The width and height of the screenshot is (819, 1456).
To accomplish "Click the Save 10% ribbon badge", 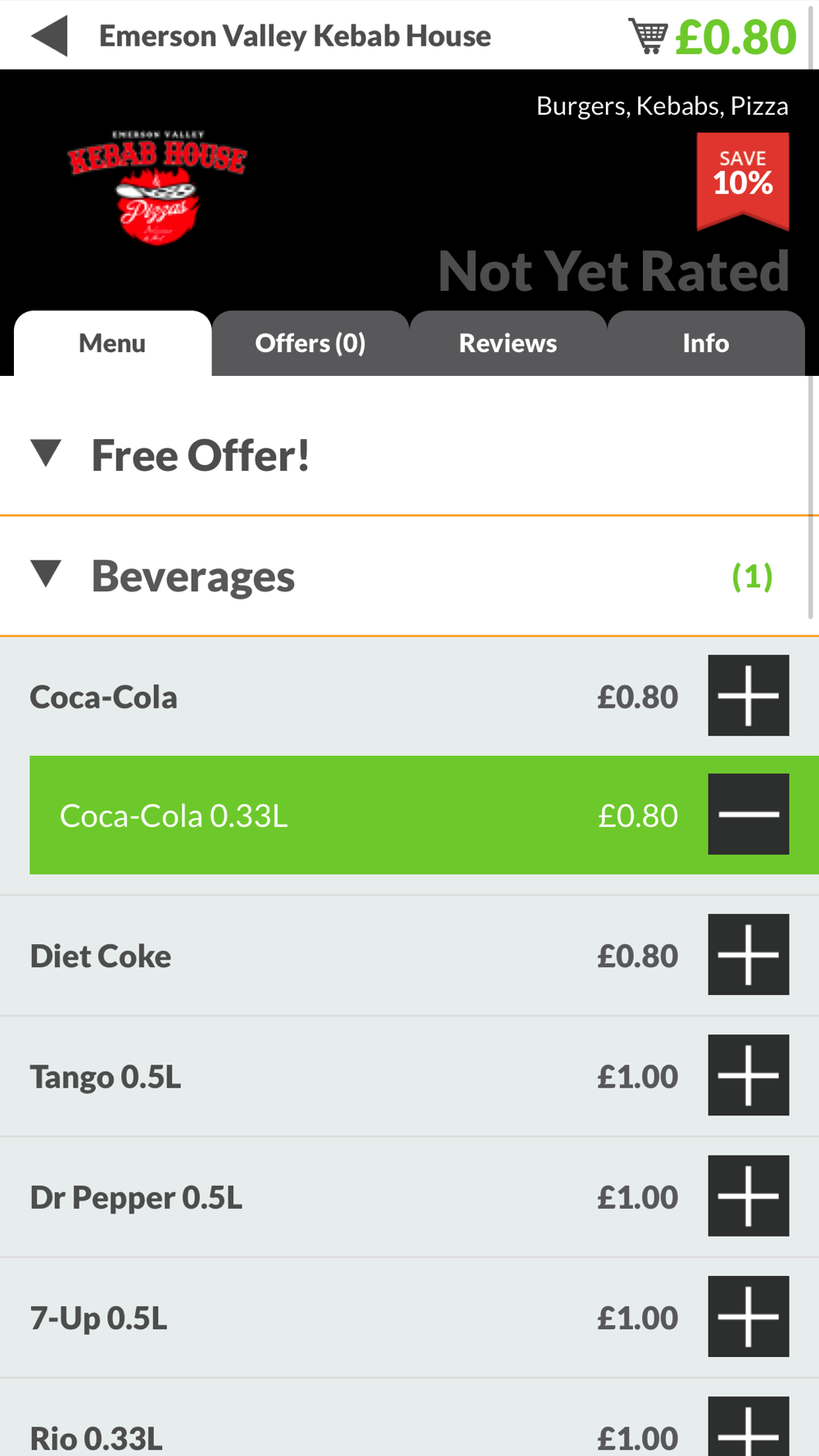I will point(743,179).
